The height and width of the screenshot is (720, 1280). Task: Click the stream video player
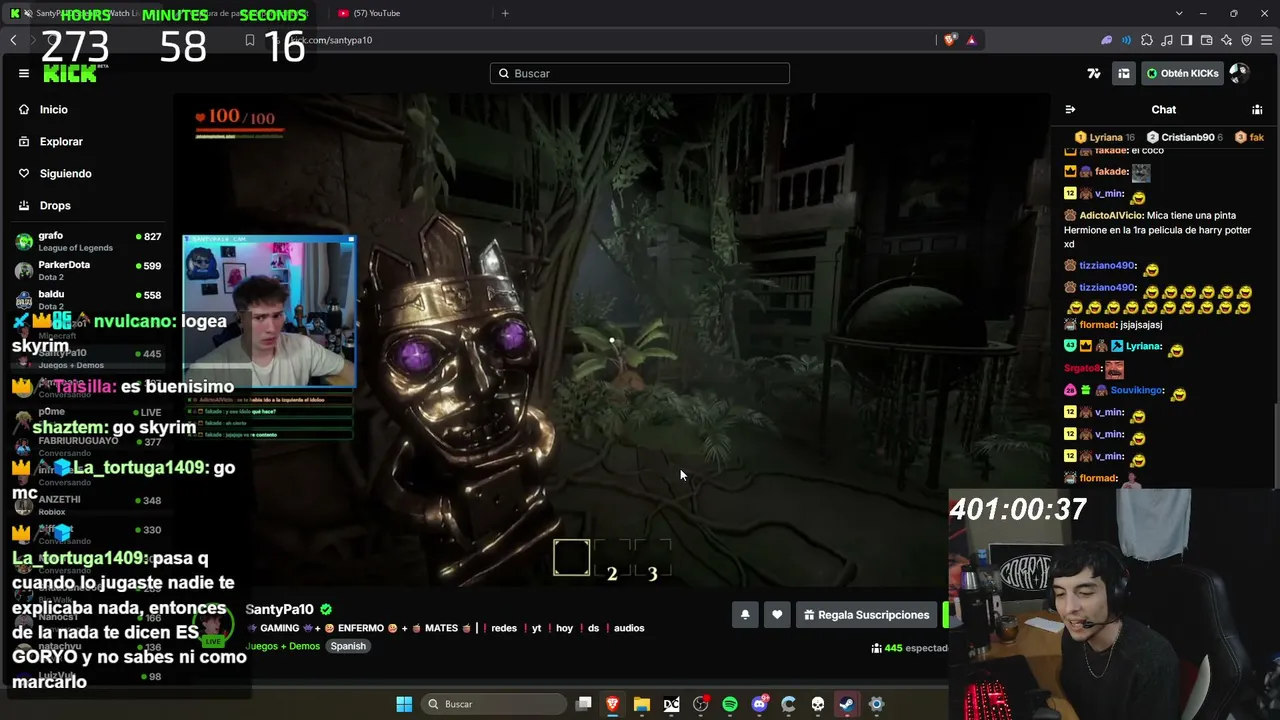611,341
